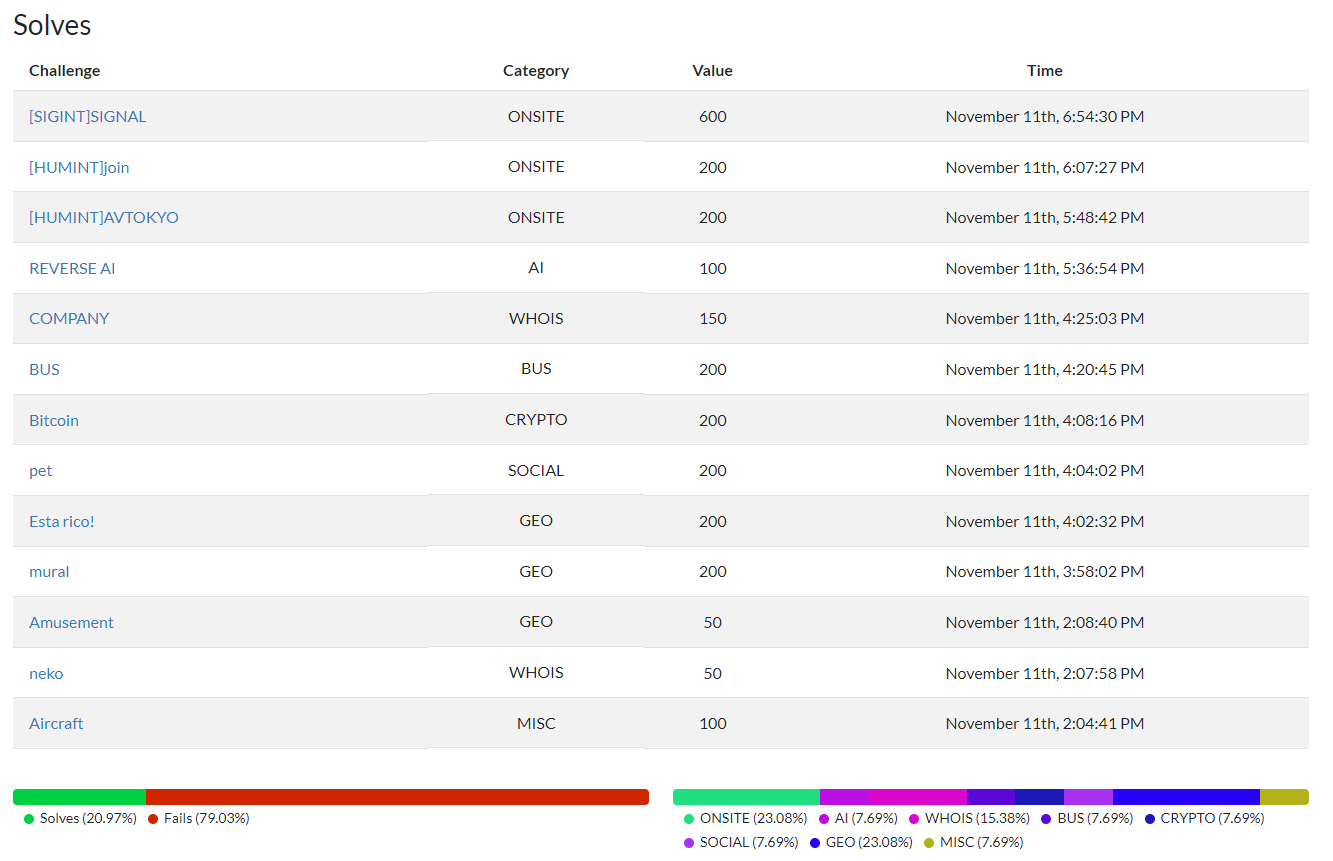The image size is (1333, 861).
Task: Click the time 4:25:03 PM cell
Action: 1045,318
